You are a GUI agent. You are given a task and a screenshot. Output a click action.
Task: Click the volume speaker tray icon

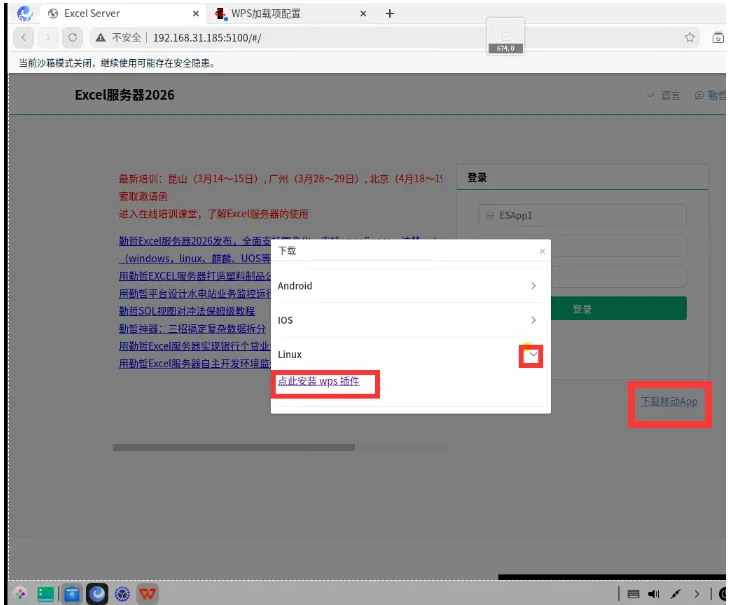pyautogui.click(x=654, y=594)
